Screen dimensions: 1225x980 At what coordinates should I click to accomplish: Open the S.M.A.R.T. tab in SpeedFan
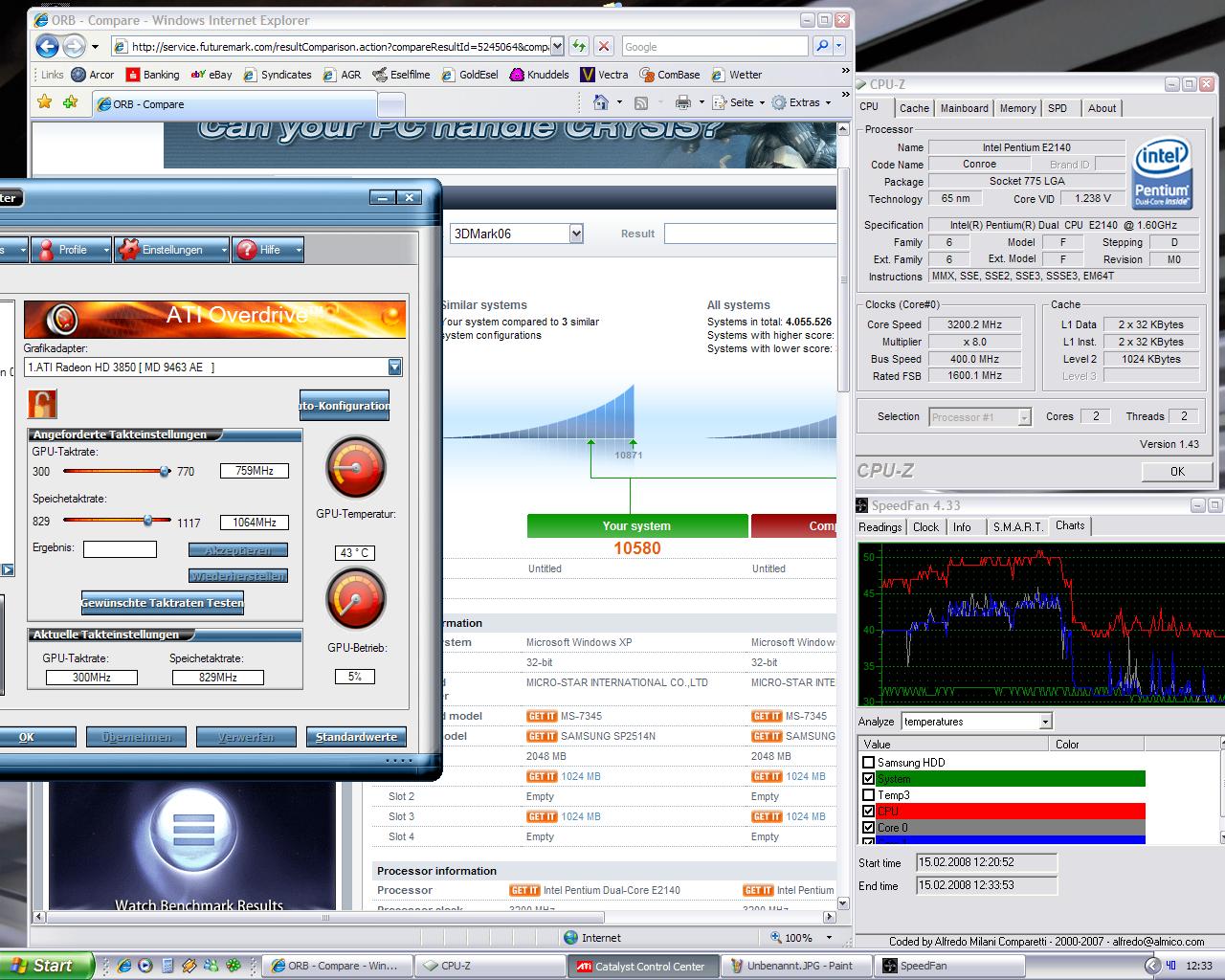click(1018, 527)
